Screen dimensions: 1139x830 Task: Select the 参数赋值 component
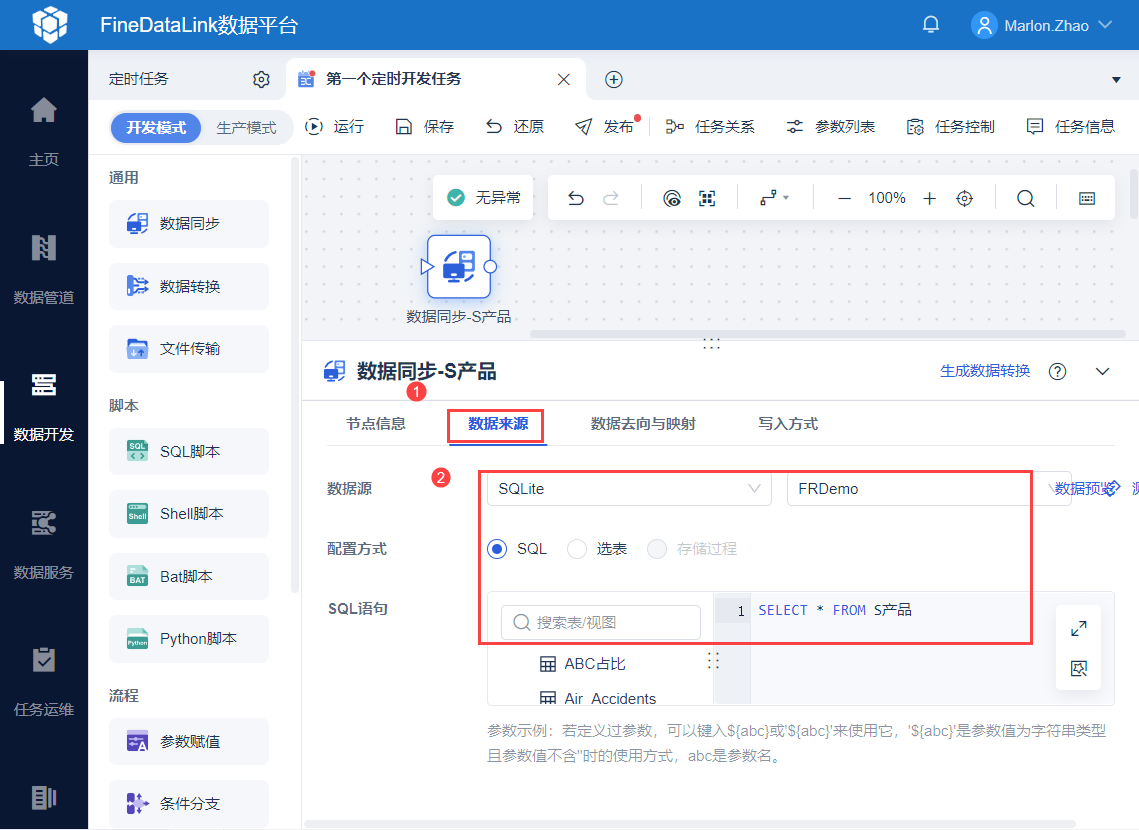[x=189, y=741]
